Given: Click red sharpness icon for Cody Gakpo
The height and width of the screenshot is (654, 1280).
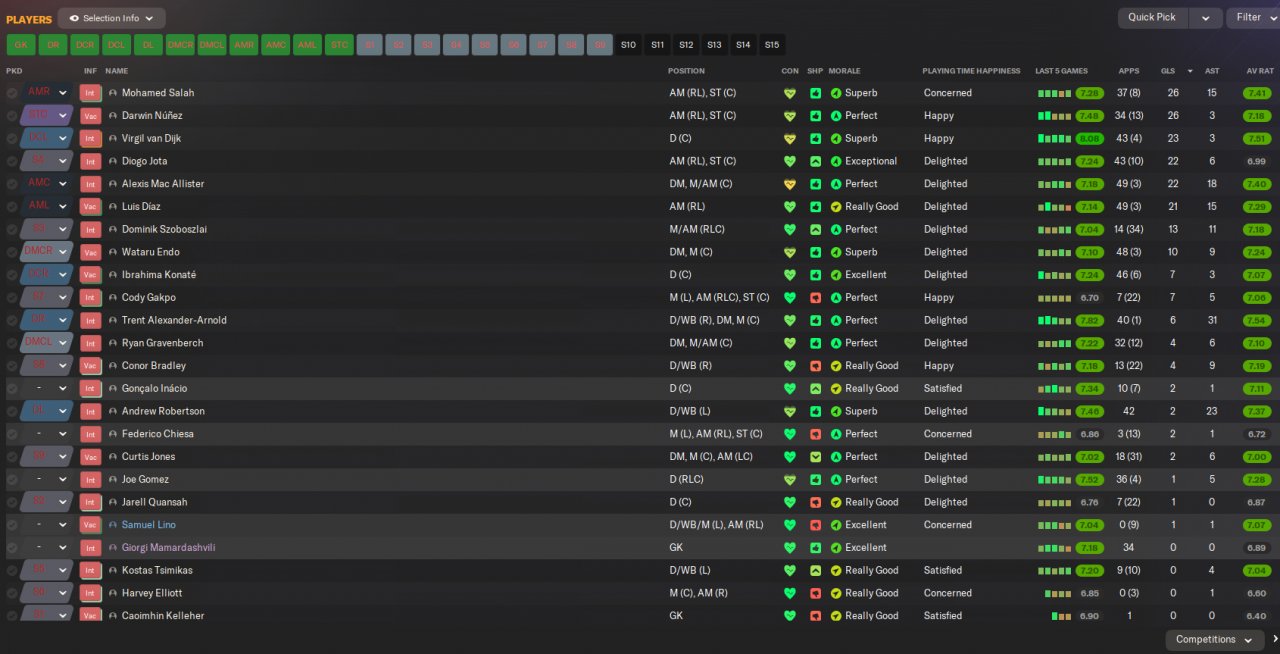Looking at the screenshot, I should [x=815, y=298].
